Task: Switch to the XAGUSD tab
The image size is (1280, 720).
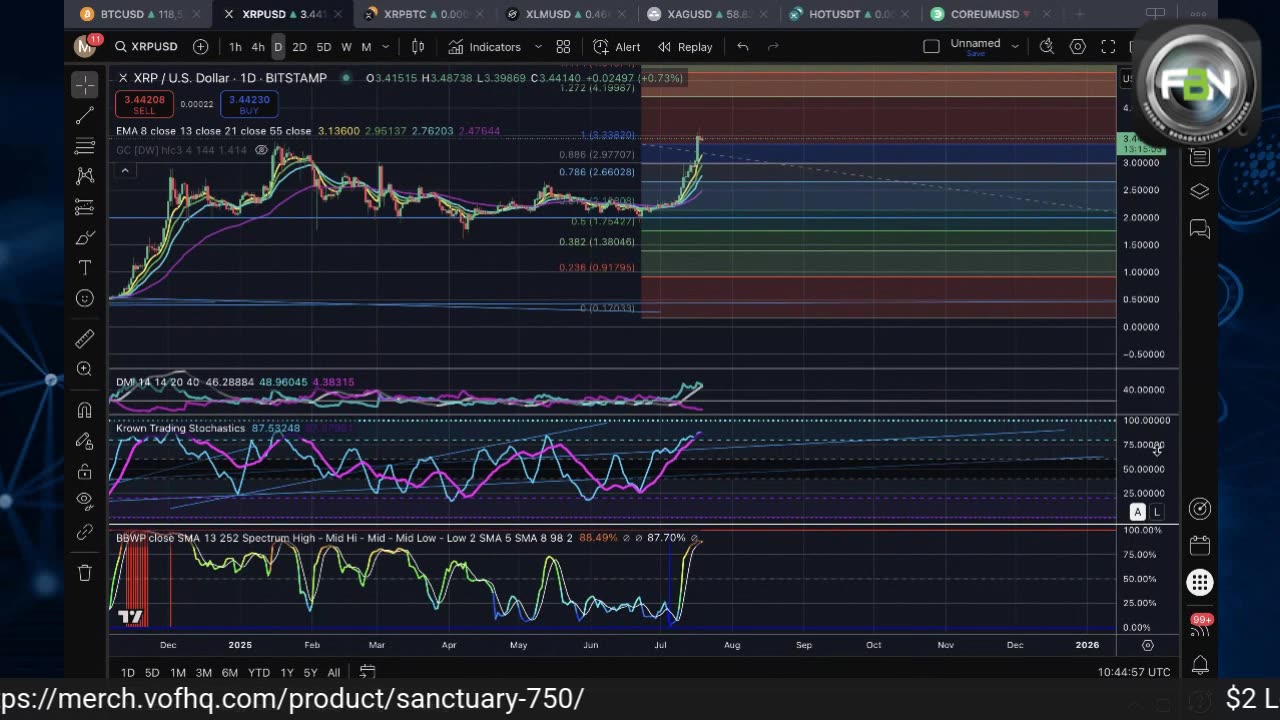Action: [708, 14]
